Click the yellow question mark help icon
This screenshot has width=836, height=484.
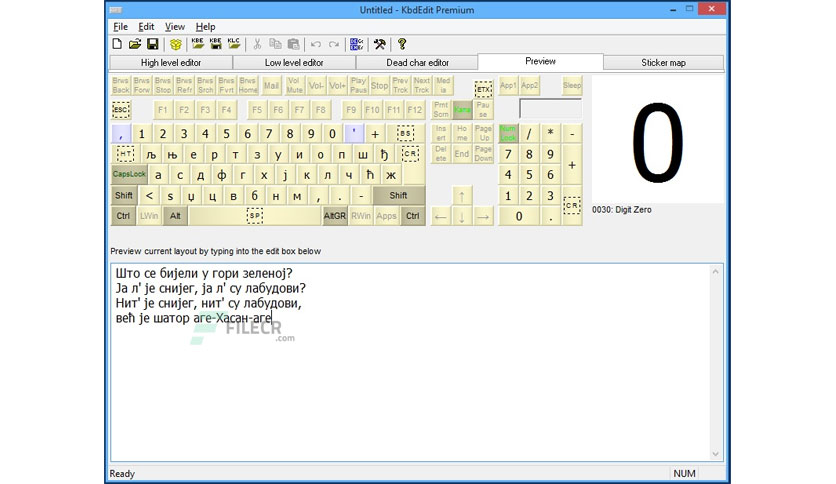(x=402, y=44)
